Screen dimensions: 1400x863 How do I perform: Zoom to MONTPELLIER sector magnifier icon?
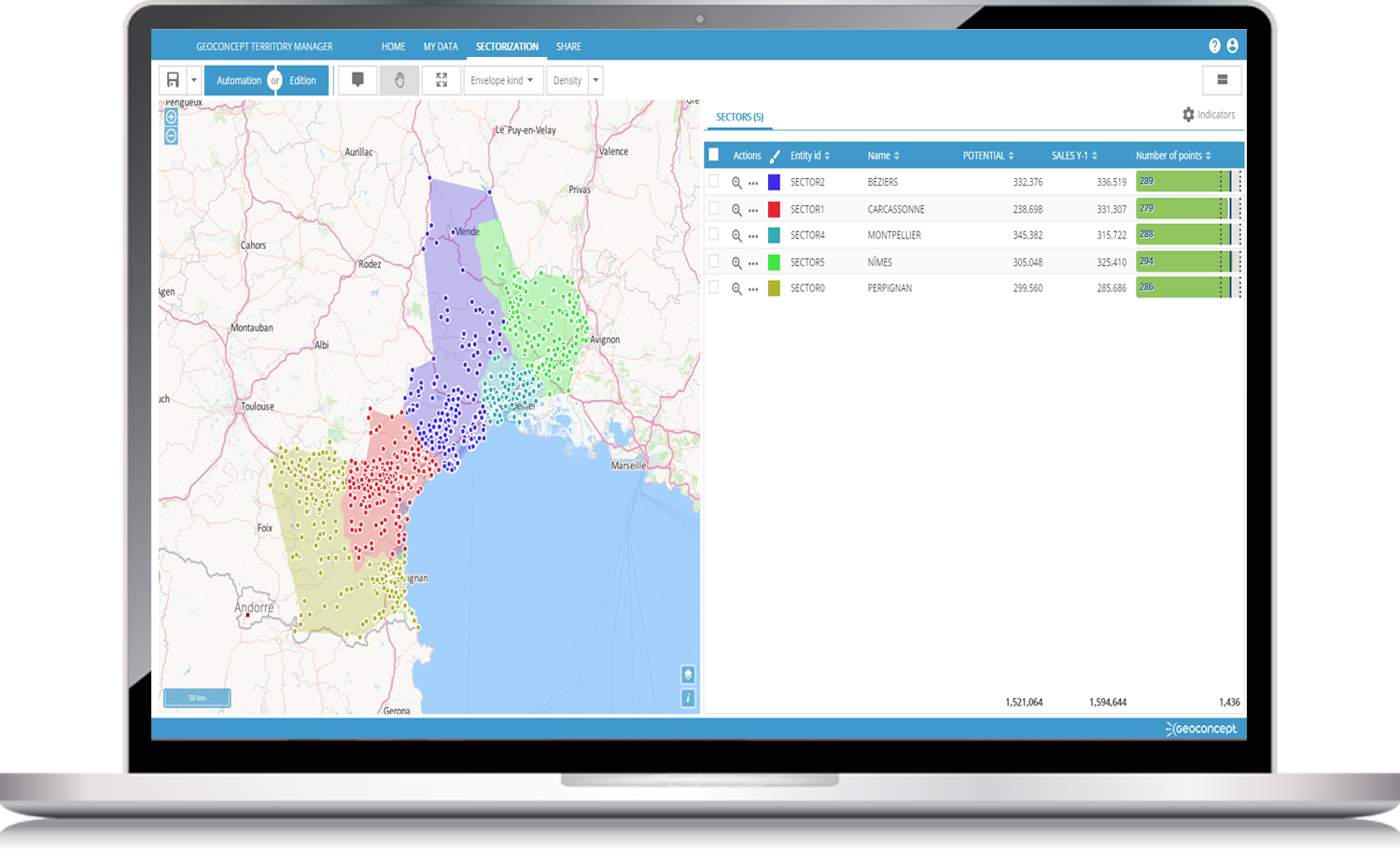736,236
